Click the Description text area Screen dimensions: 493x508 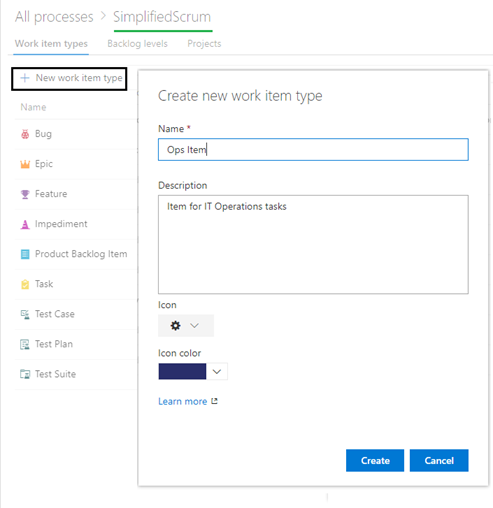point(313,244)
